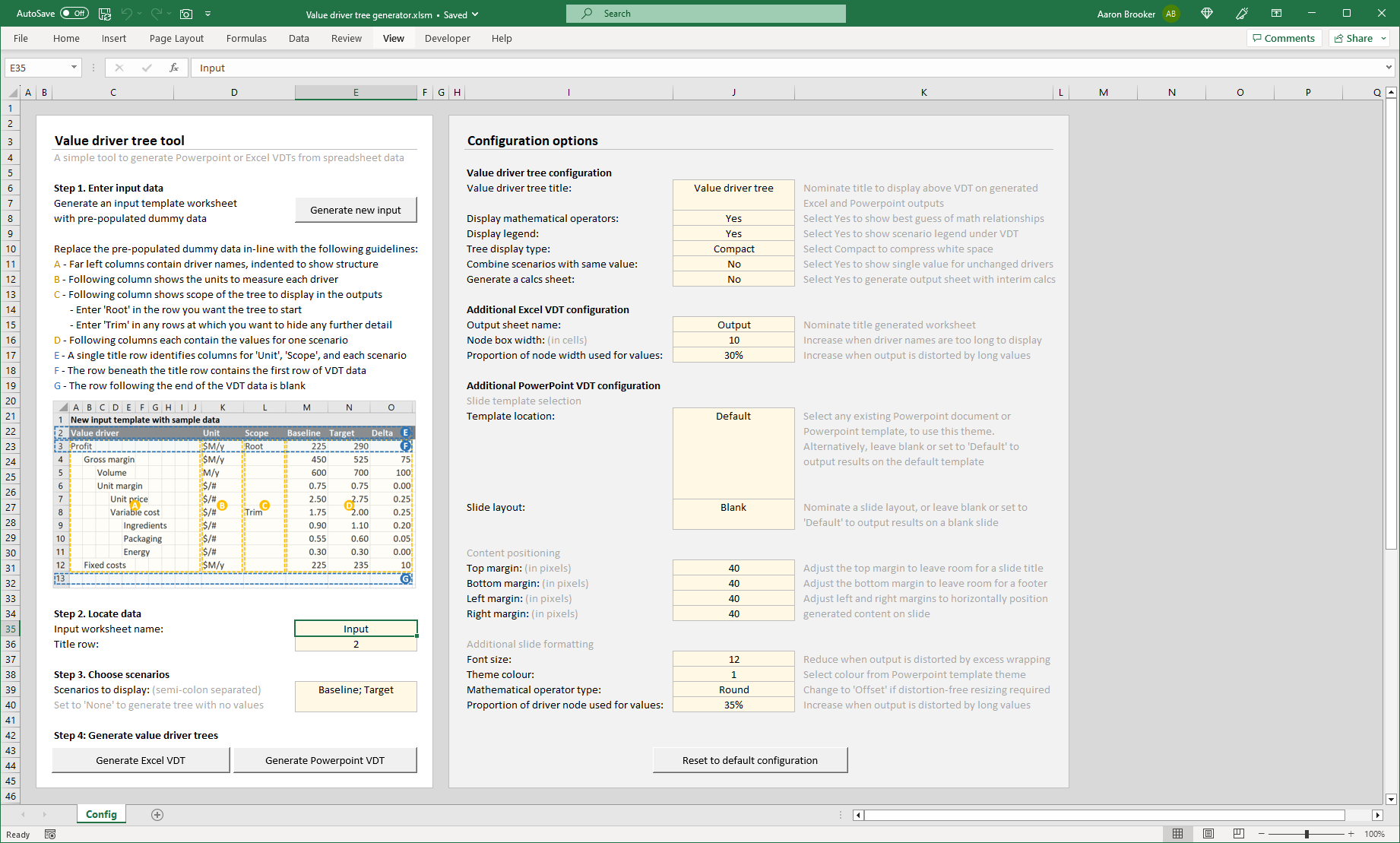Open the Developer tab
Viewport: 1400px width, 843px height.
[447, 38]
